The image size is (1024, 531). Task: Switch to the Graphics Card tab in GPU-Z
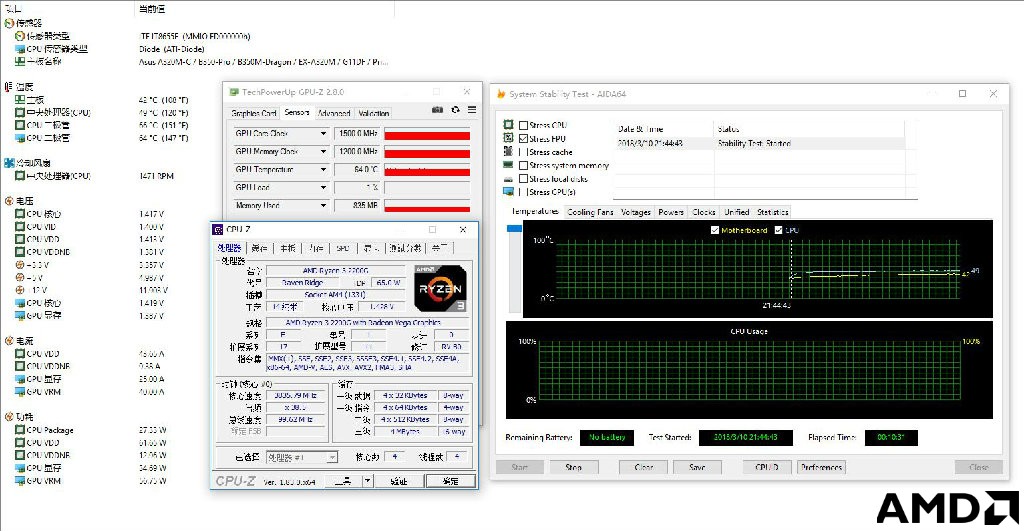pyautogui.click(x=253, y=113)
